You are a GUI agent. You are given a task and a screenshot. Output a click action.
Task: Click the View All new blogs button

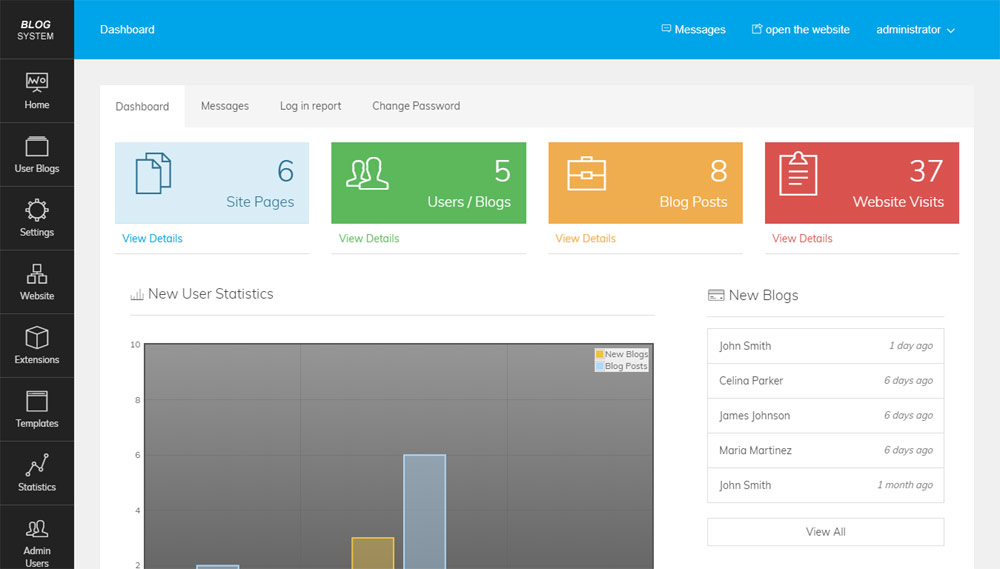click(825, 532)
